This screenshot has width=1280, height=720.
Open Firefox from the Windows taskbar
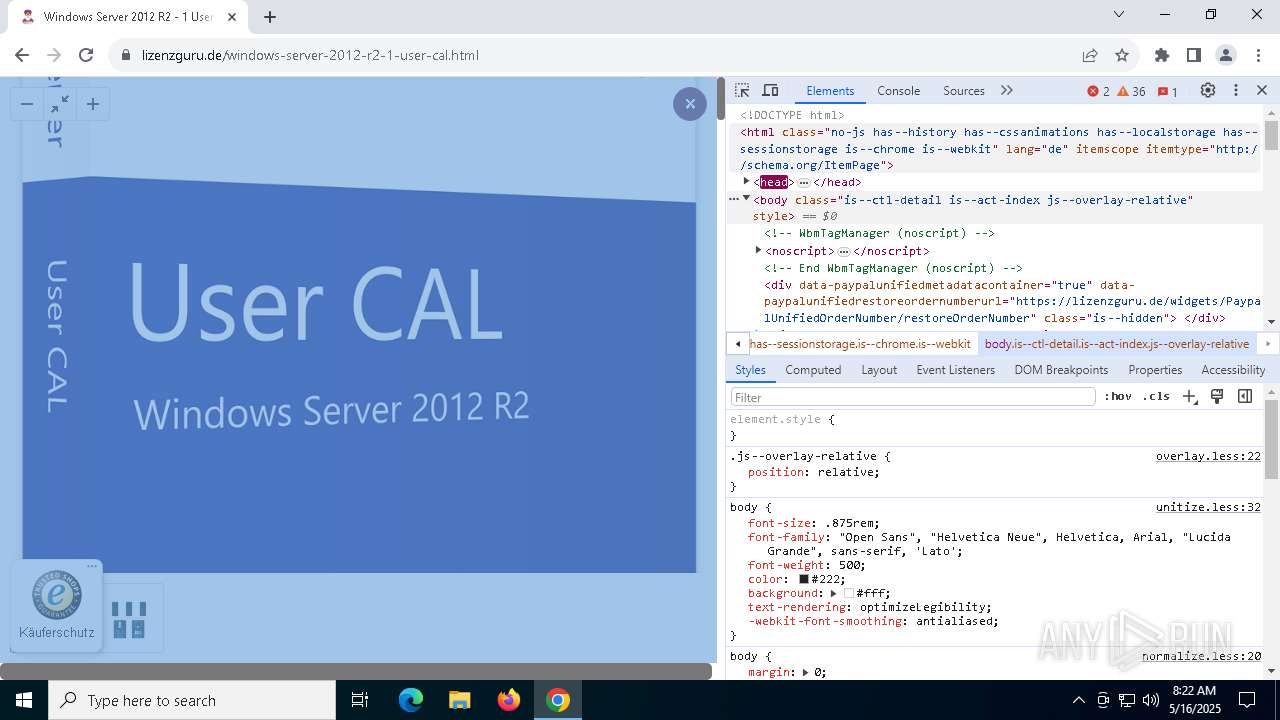click(x=509, y=700)
